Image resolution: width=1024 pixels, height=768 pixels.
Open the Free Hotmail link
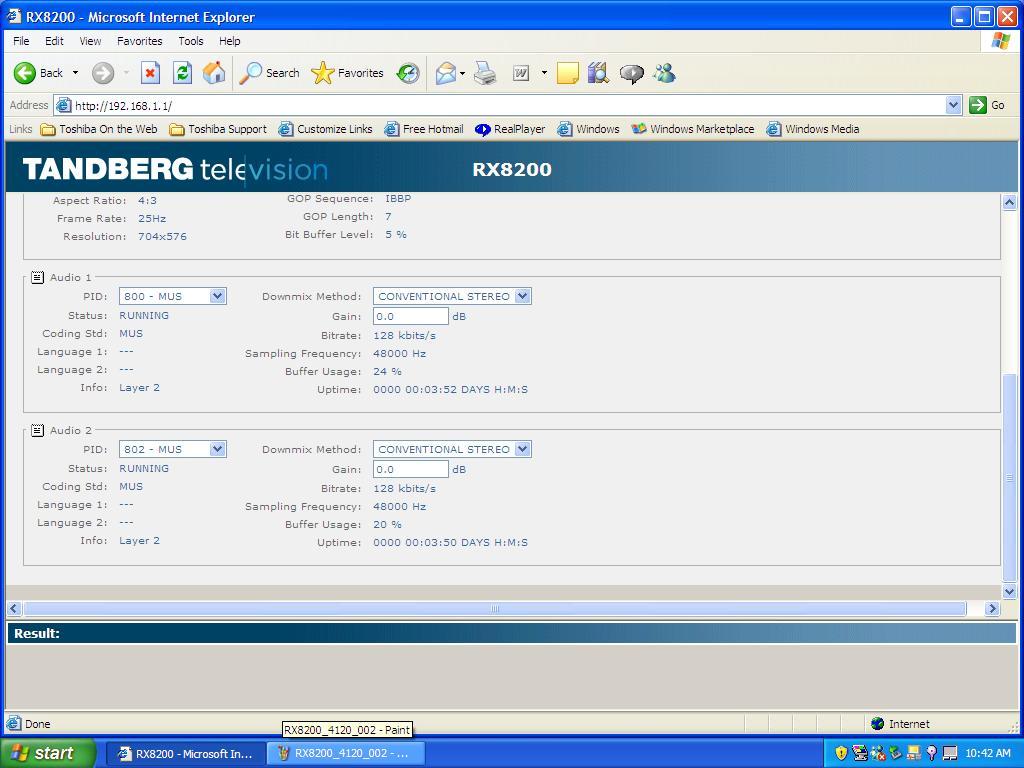tap(424, 129)
